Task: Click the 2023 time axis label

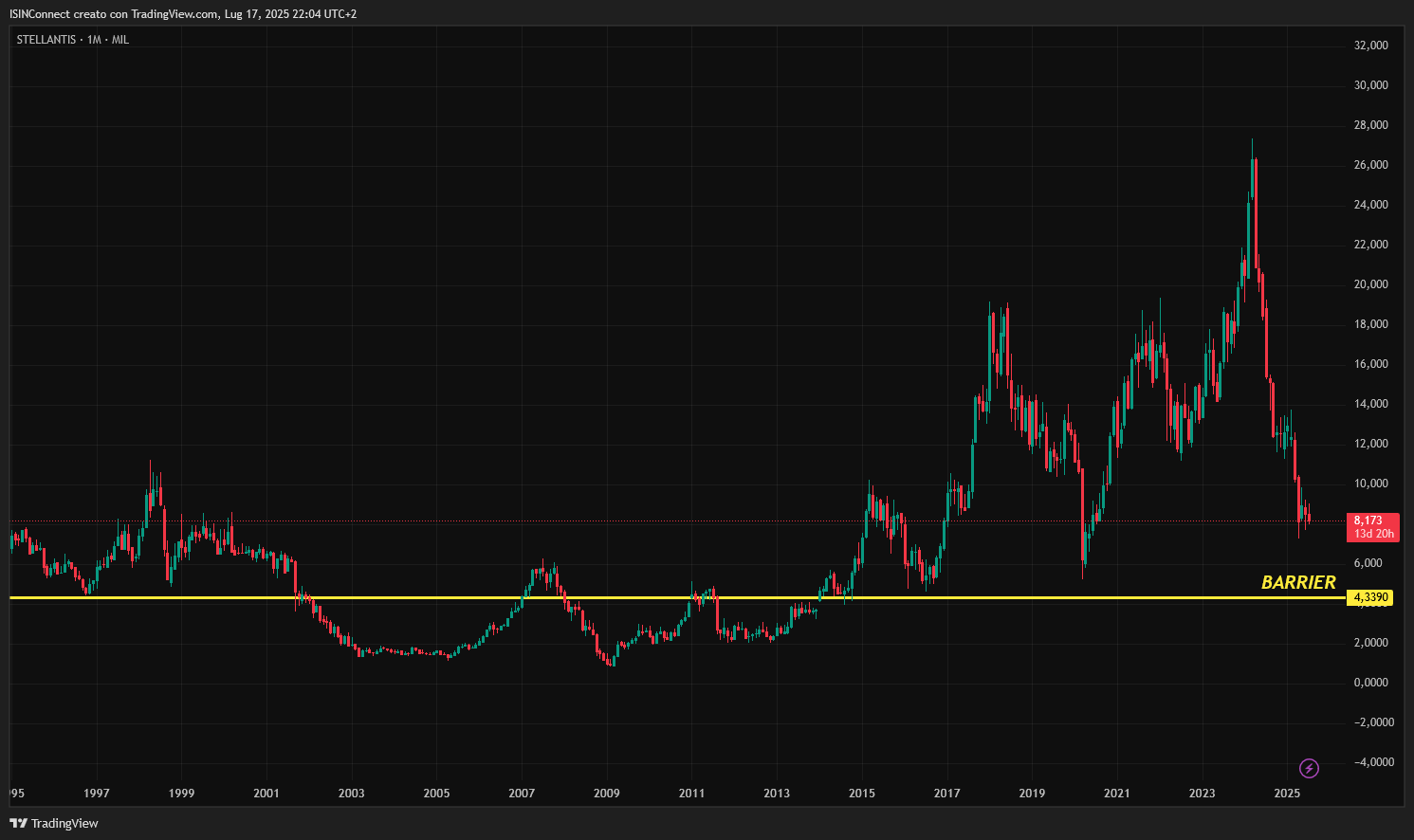Action: click(1203, 794)
